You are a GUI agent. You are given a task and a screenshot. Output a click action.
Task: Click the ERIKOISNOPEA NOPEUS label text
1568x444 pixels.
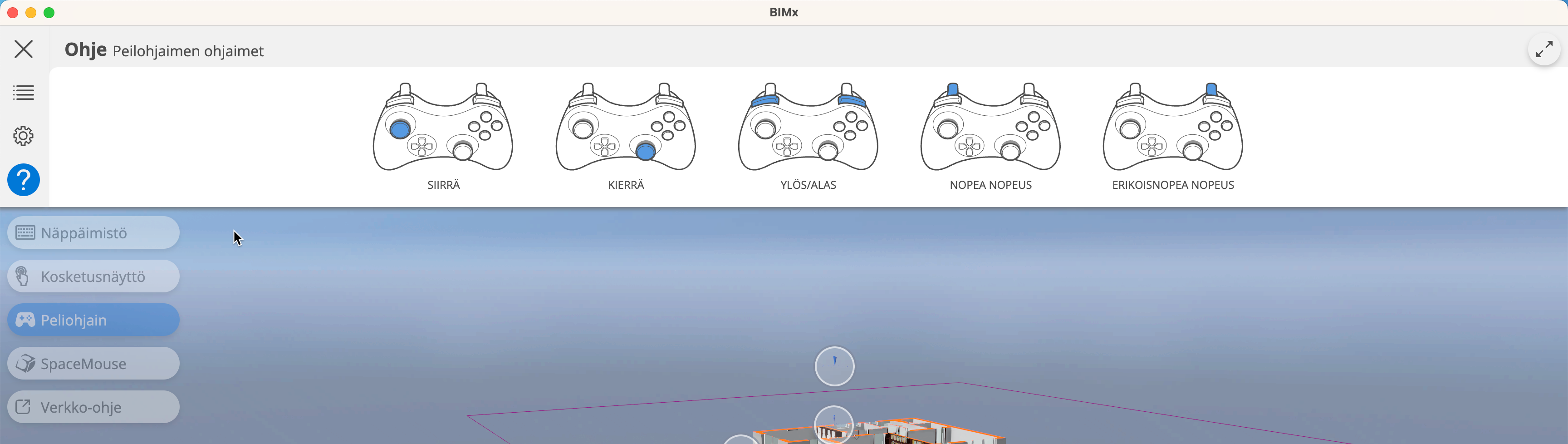coord(1173,185)
